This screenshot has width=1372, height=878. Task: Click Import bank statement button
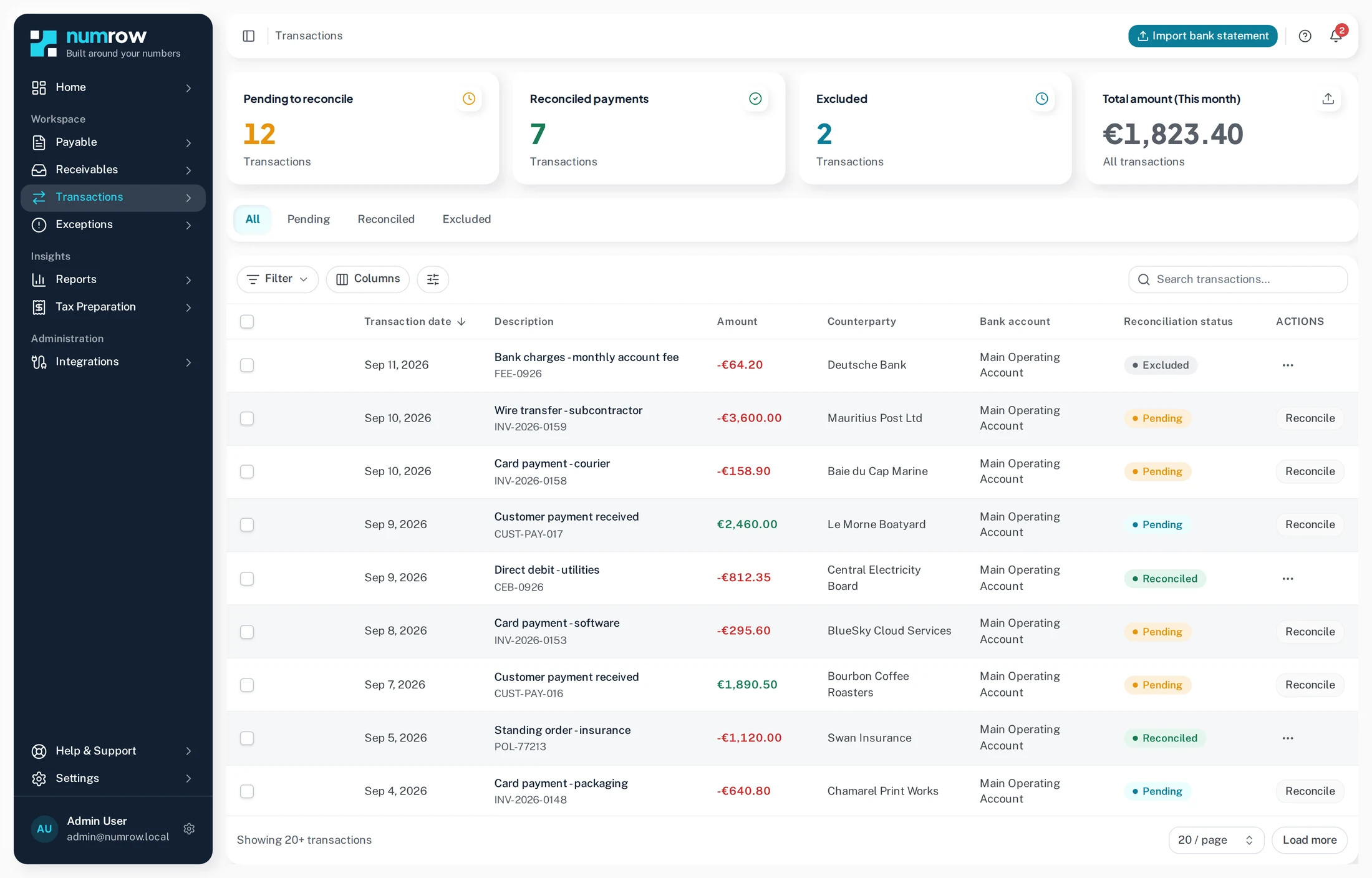[1202, 36]
